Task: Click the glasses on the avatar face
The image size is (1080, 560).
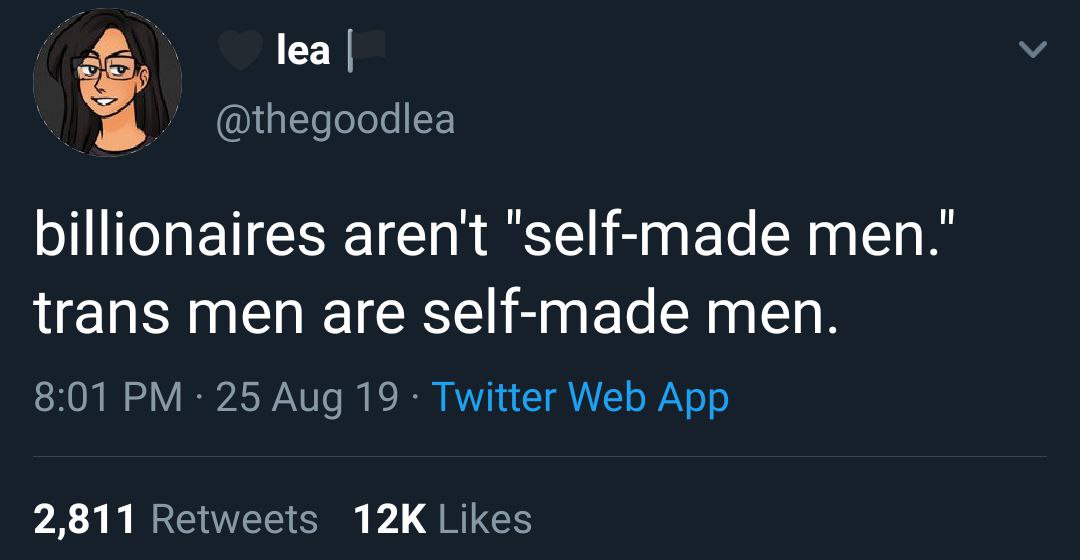Action: 104,71
